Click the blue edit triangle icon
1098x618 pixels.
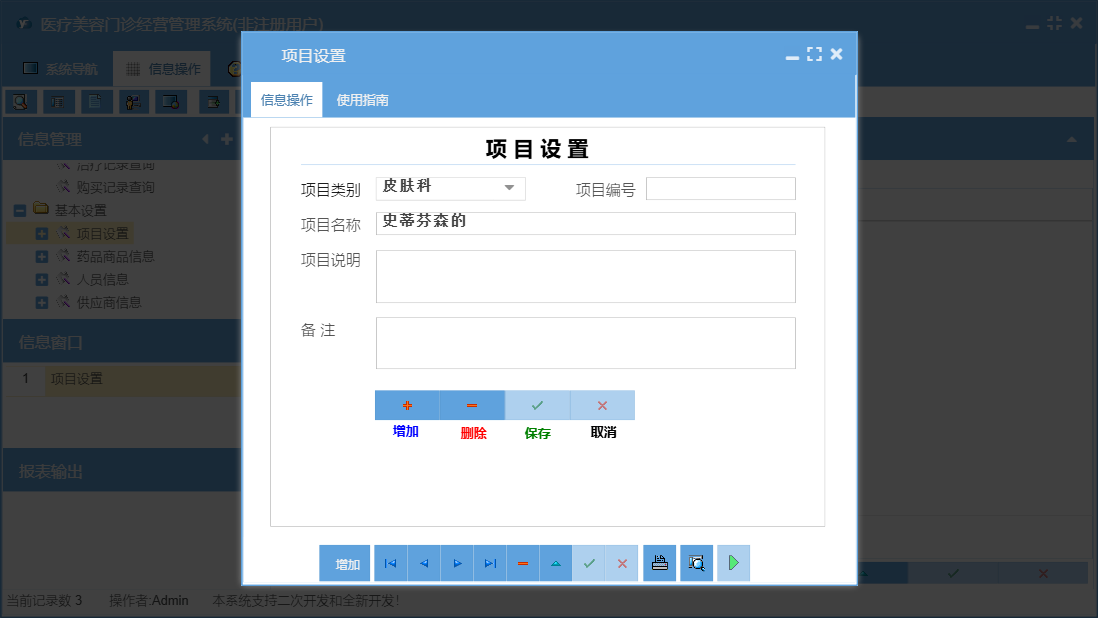555,563
